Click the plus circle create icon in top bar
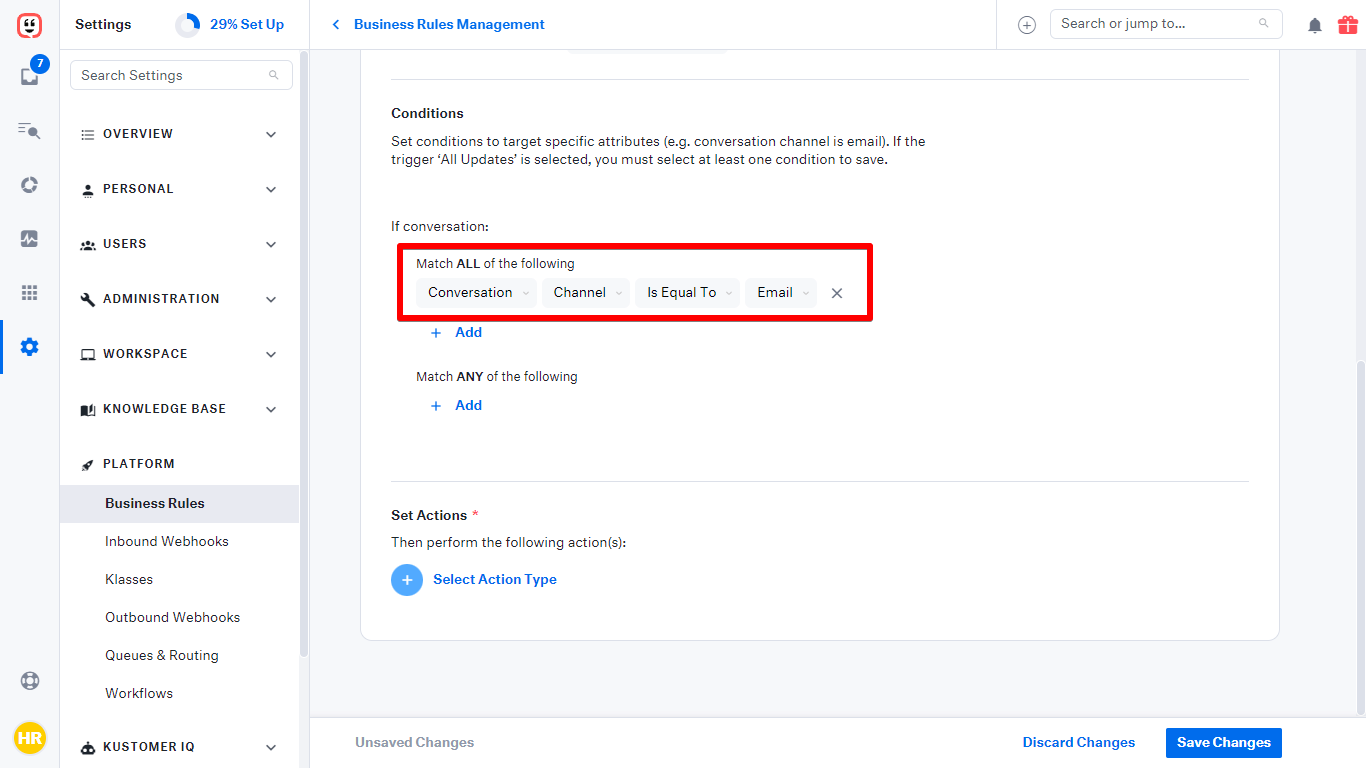Screen dimensions: 1366x768 click(x=1026, y=25)
